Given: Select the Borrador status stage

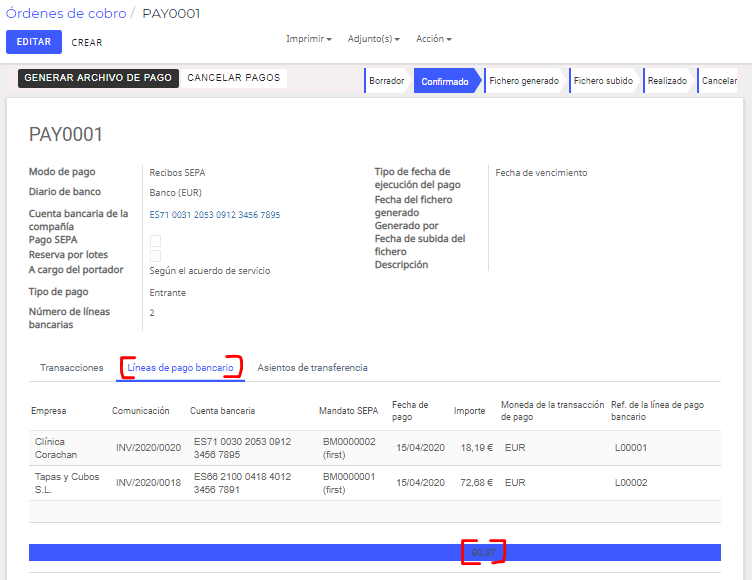Looking at the screenshot, I should [x=387, y=81].
